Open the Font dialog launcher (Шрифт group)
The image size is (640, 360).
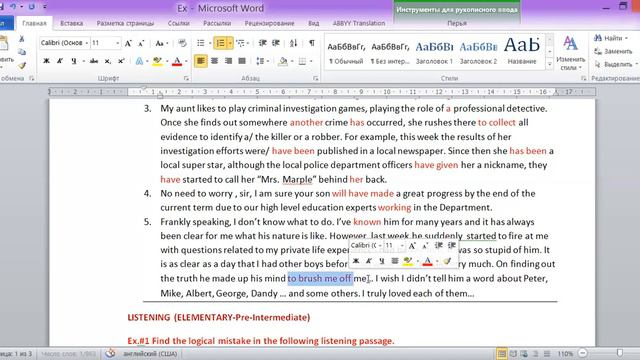pyautogui.click(x=187, y=78)
